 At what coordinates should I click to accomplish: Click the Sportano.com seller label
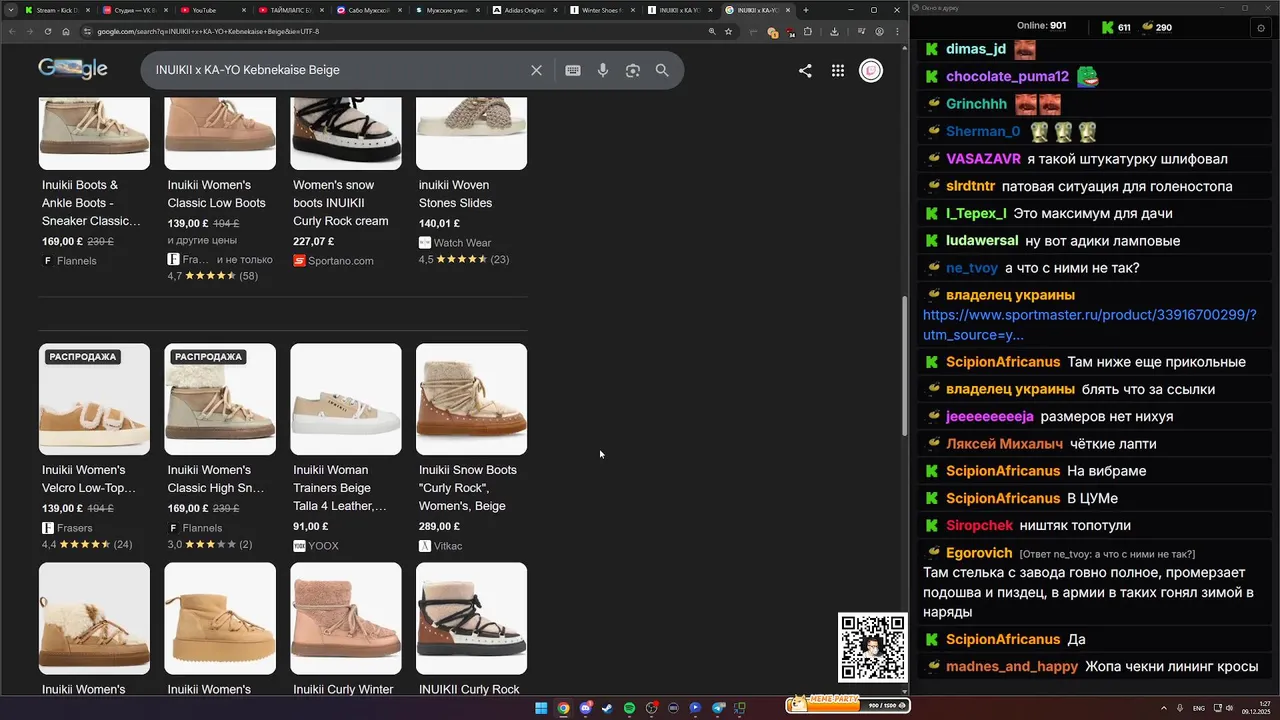(x=342, y=261)
